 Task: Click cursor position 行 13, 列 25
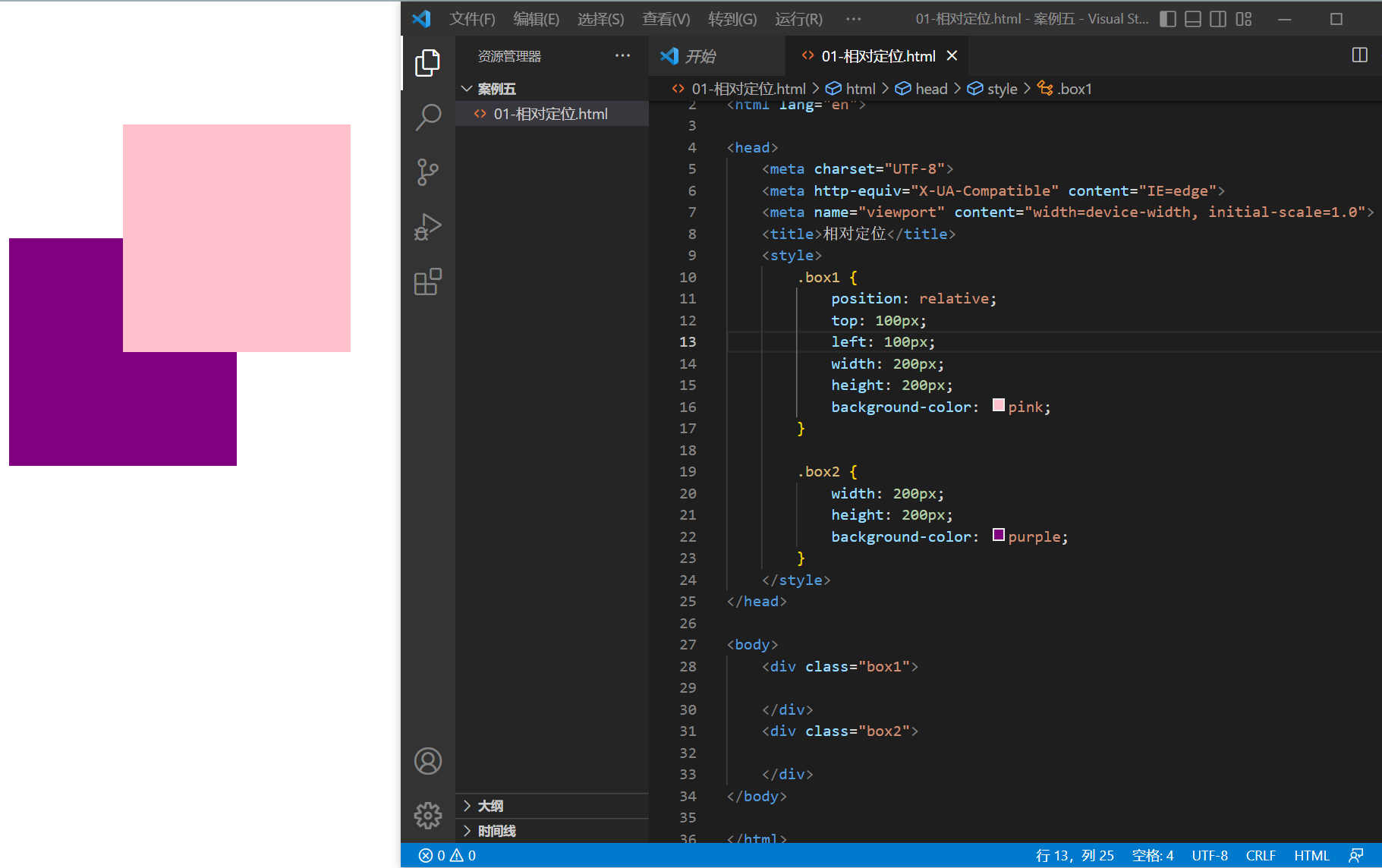pyautogui.click(x=1075, y=856)
